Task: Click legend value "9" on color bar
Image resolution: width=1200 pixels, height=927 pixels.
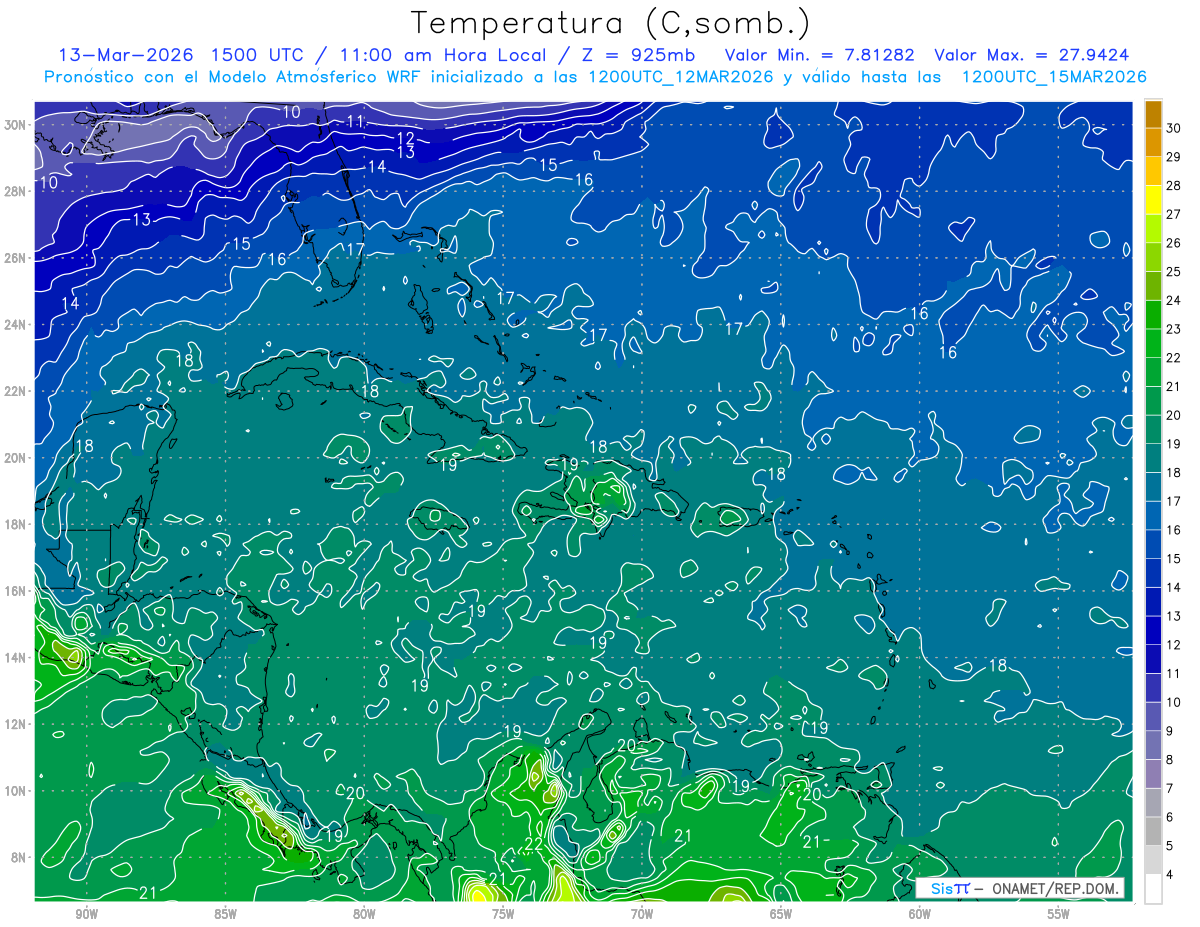Action: (x=1170, y=731)
